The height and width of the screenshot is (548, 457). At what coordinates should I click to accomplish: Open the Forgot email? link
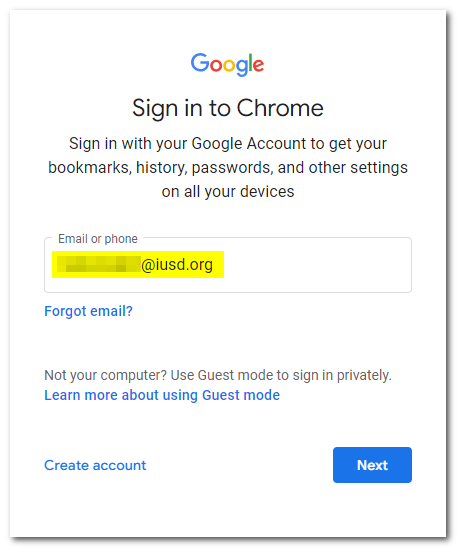[88, 311]
